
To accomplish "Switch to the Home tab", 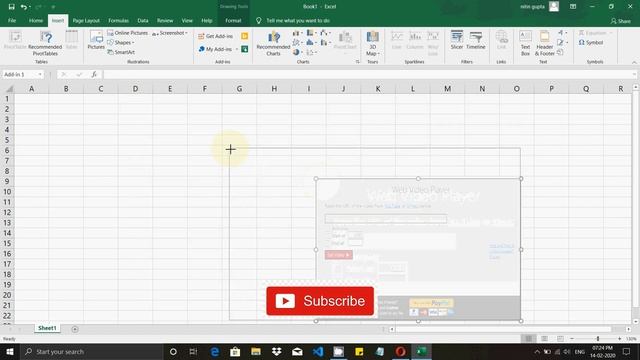I will click(36, 20).
